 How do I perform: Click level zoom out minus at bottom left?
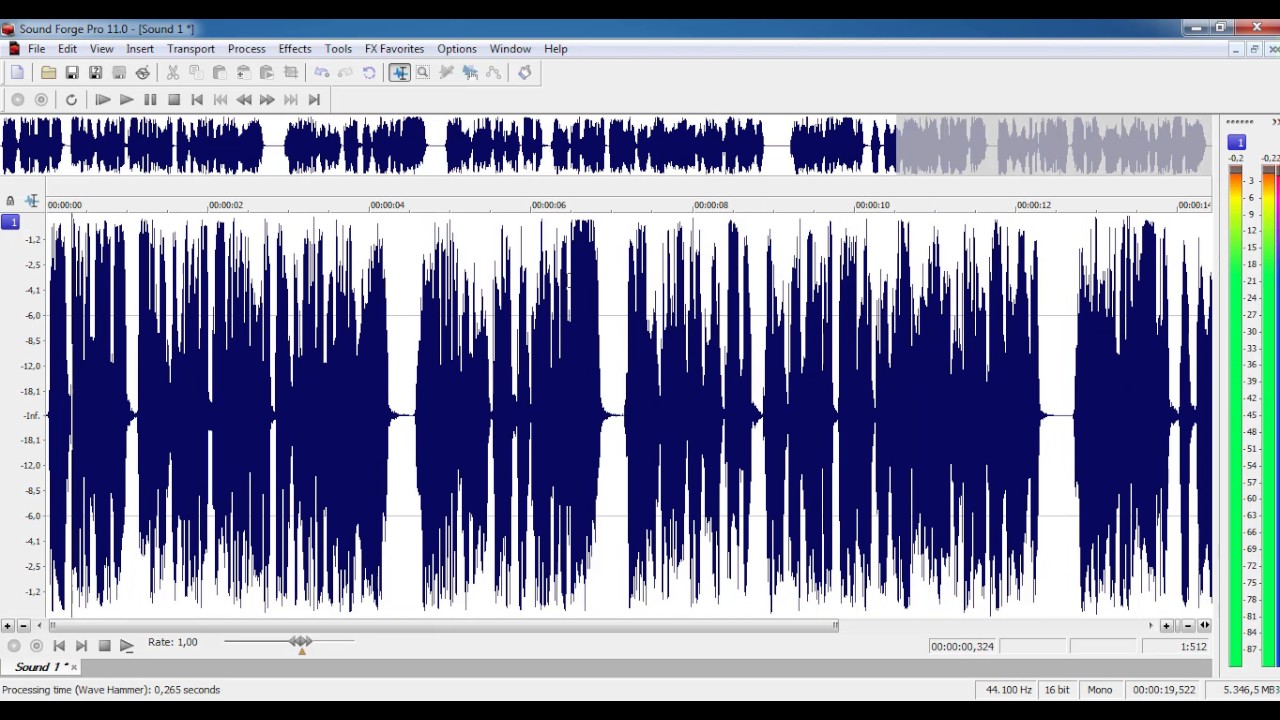coord(24,626)
